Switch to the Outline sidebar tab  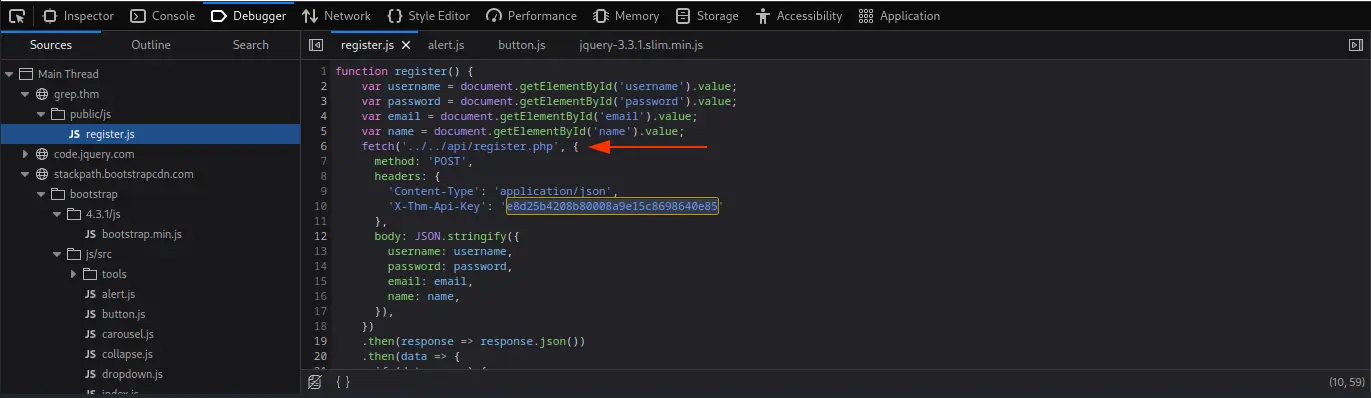[x=151, y=45]
